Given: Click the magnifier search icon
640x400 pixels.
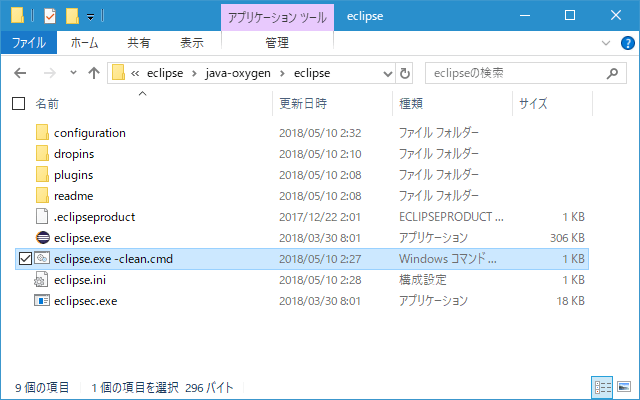Looking at the screenshot, I should click(x=612, y=73).
